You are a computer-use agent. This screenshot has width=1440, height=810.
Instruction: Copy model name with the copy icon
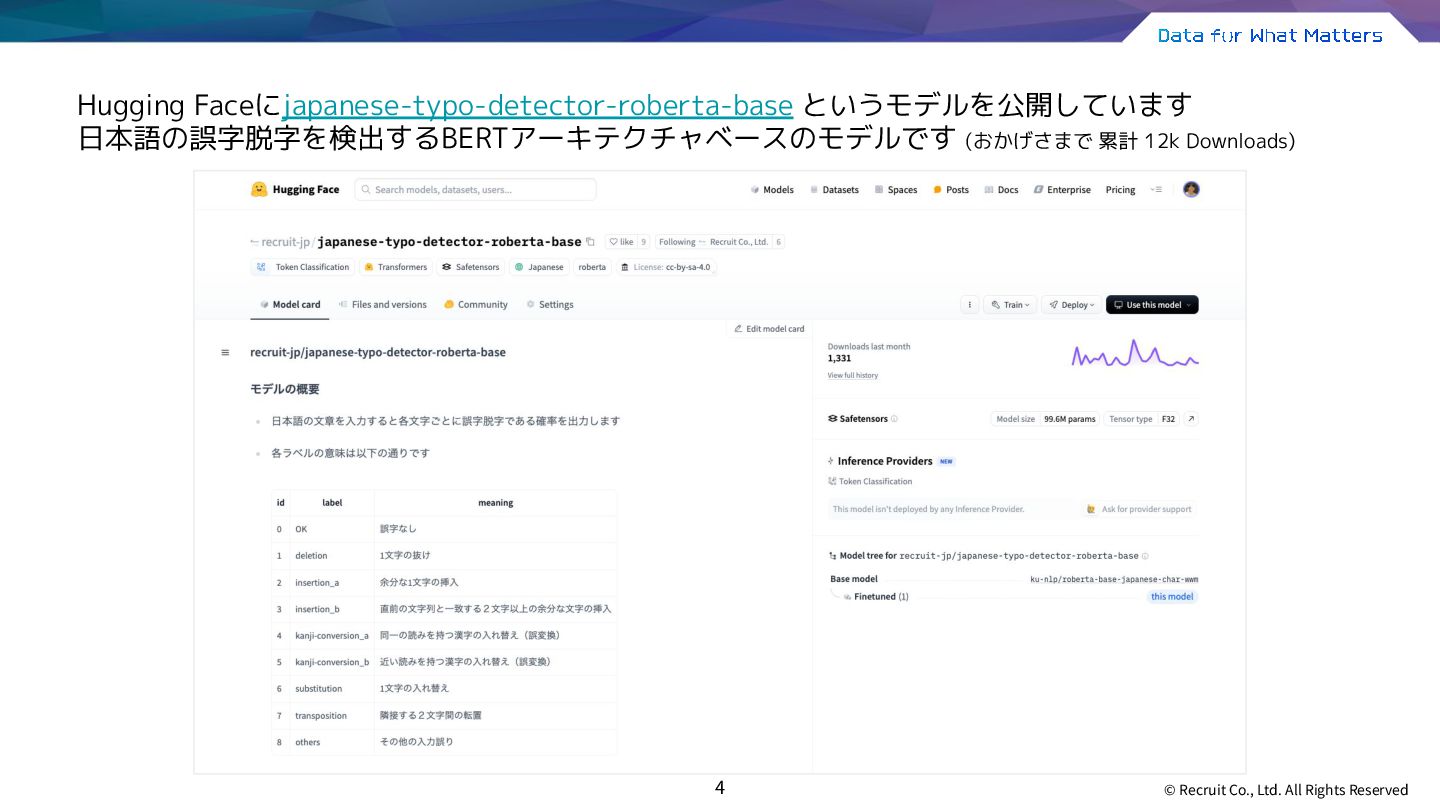(590, 242)
